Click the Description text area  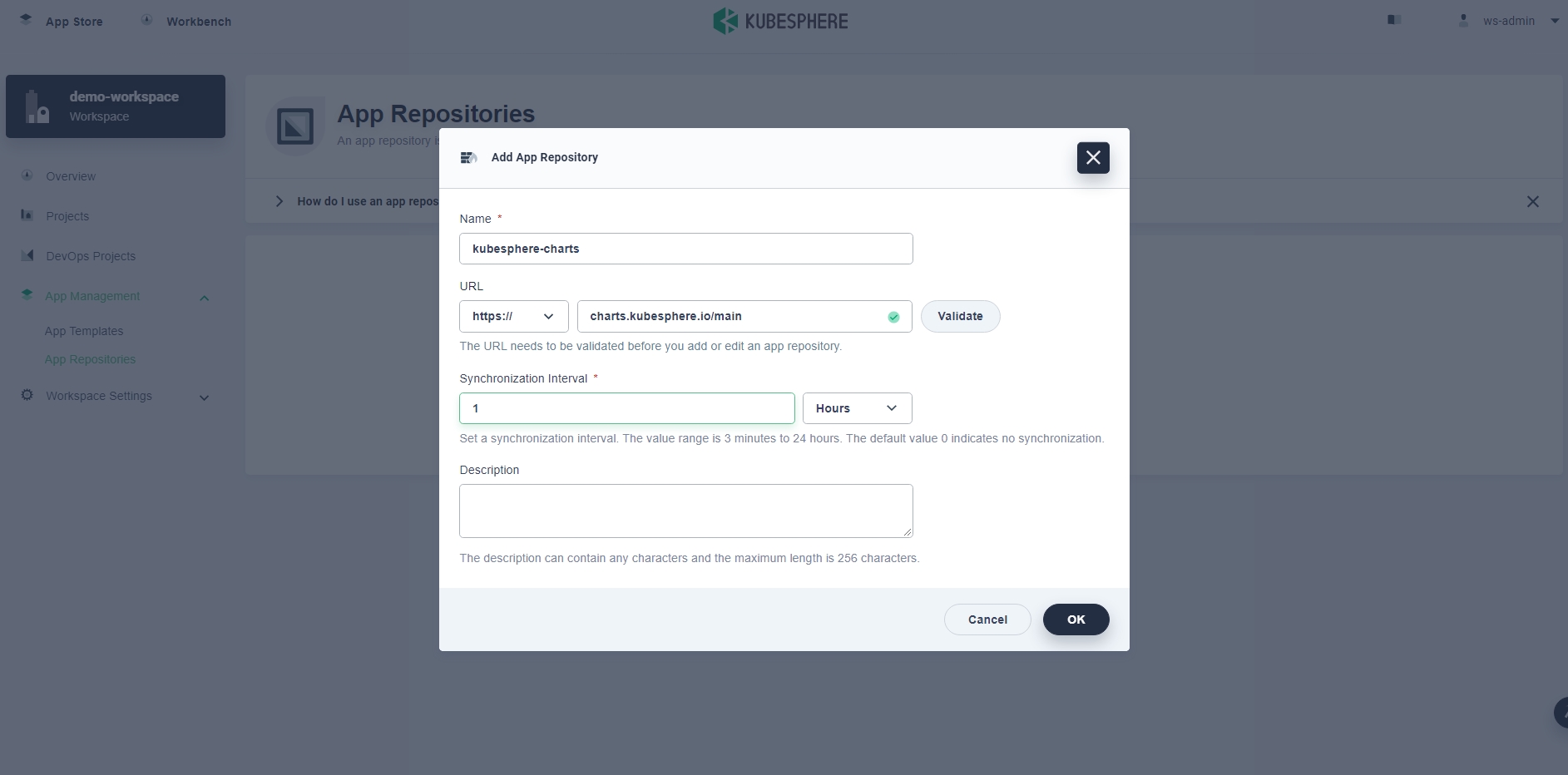[685, 511]
